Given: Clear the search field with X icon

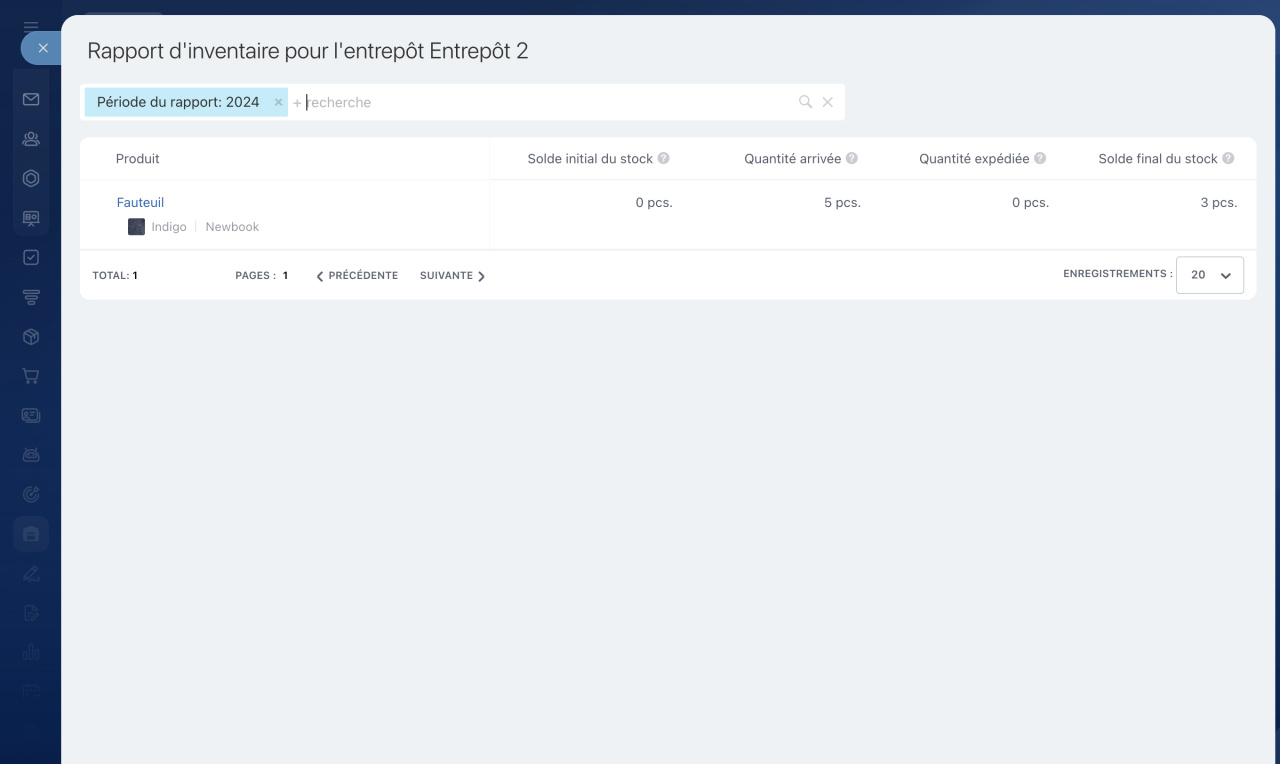Looking at the screenshot, I should (x=828, y=102).
